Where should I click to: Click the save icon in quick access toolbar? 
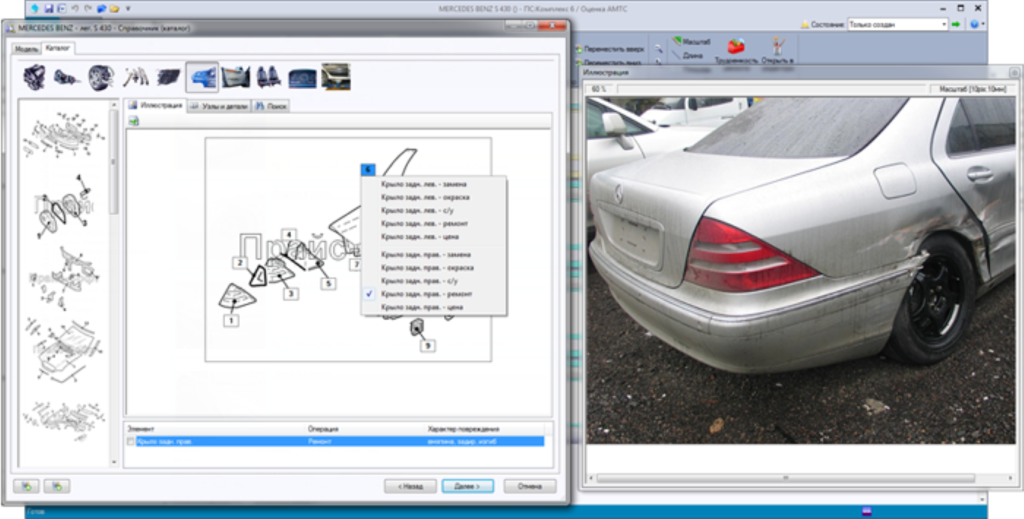49,8
